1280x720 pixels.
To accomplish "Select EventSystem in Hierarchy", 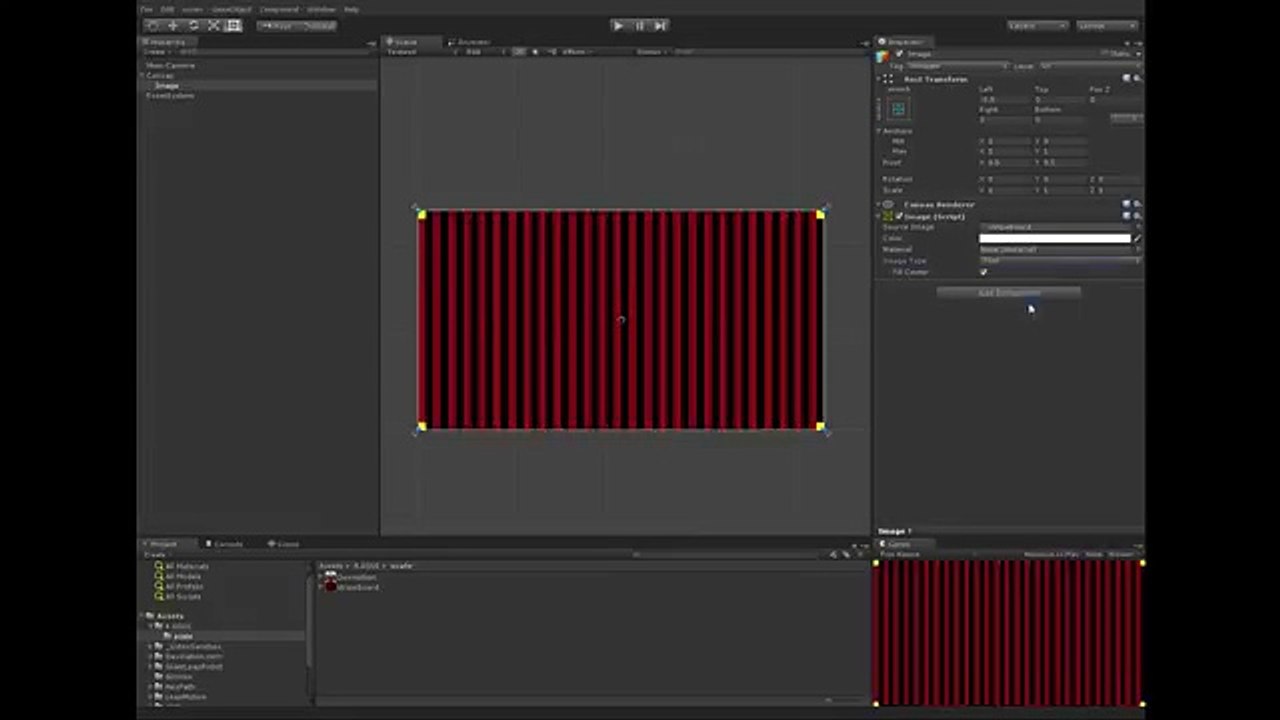I will [x=171, y=96].
